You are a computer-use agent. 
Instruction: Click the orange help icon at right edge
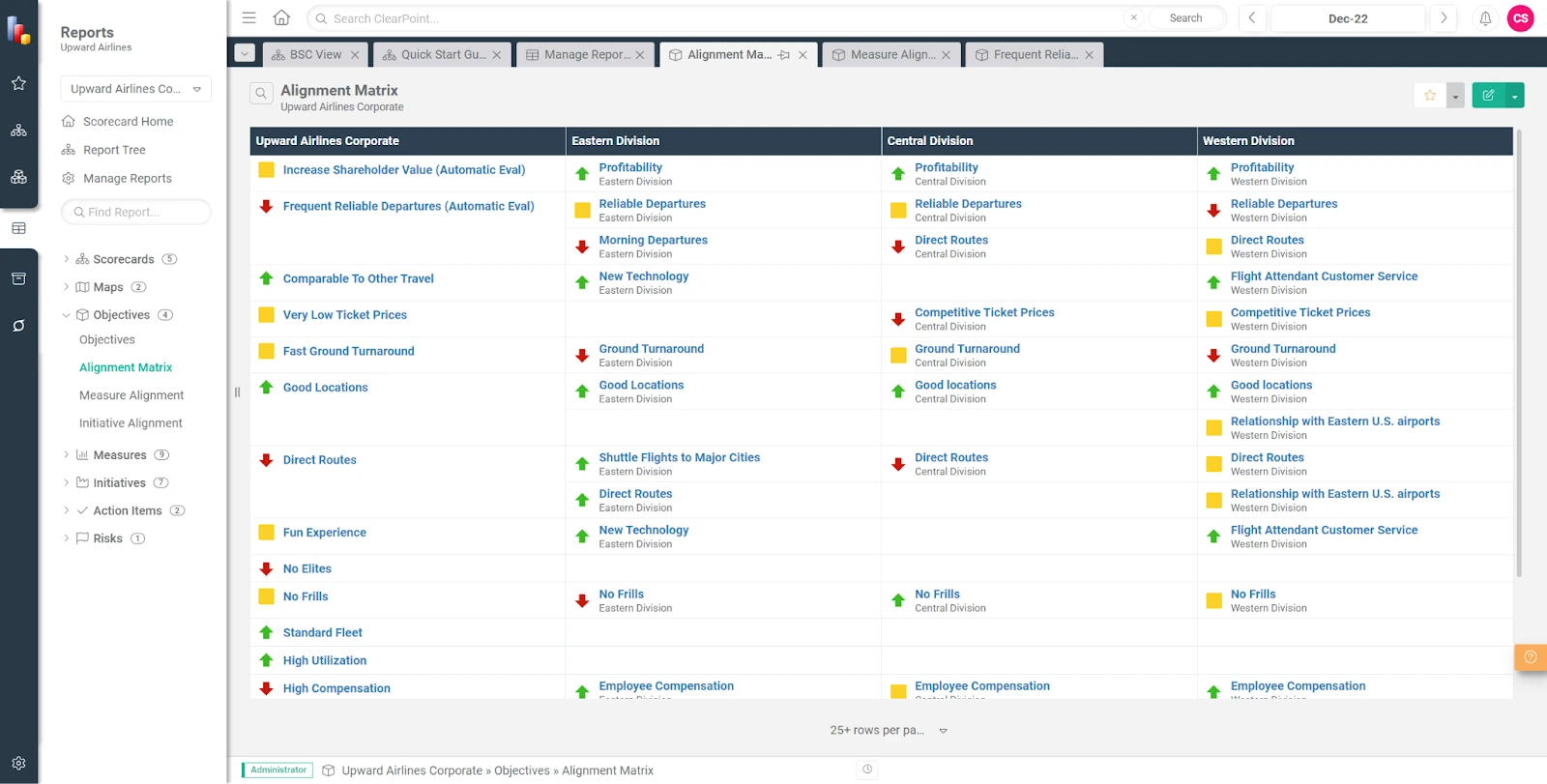point(1530,657)
